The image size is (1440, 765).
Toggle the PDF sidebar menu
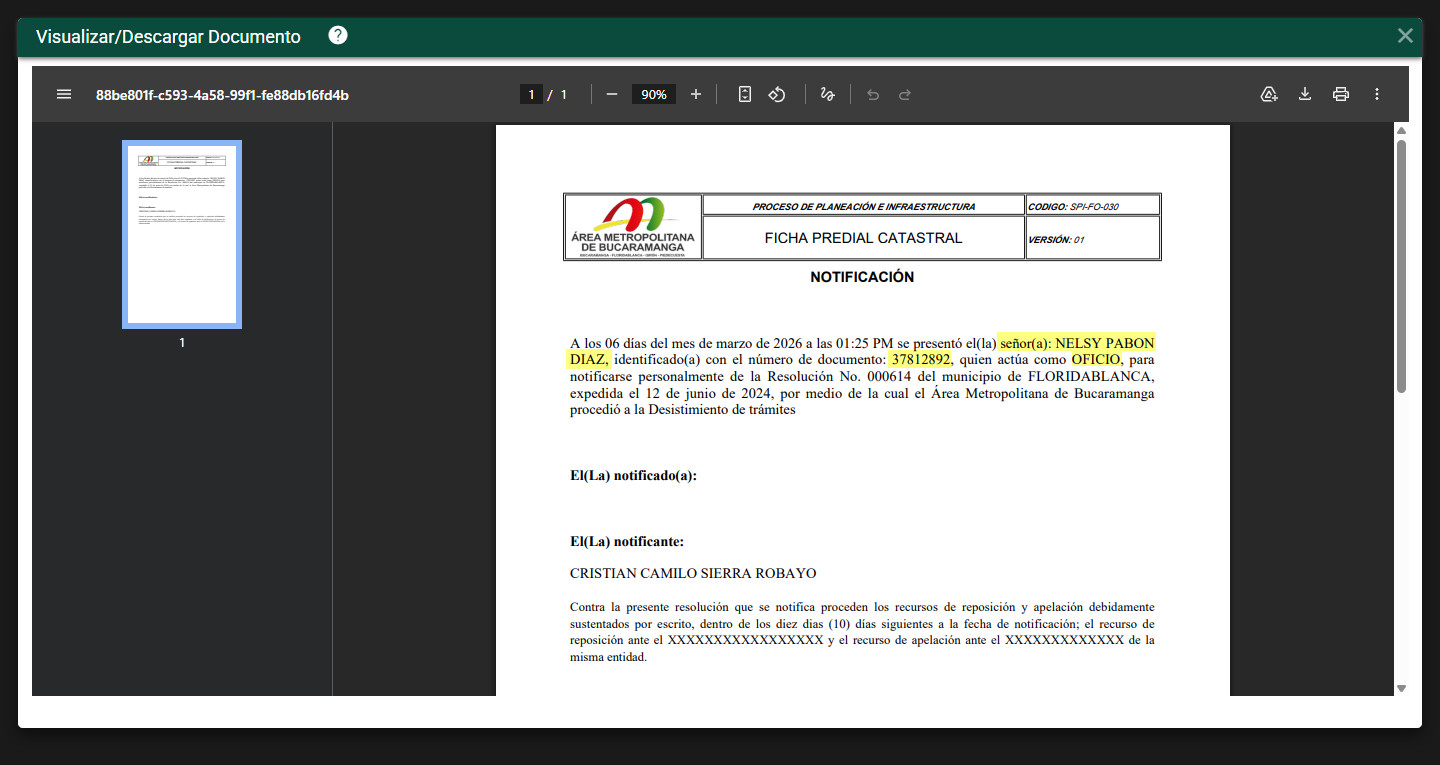pos(64,94)
